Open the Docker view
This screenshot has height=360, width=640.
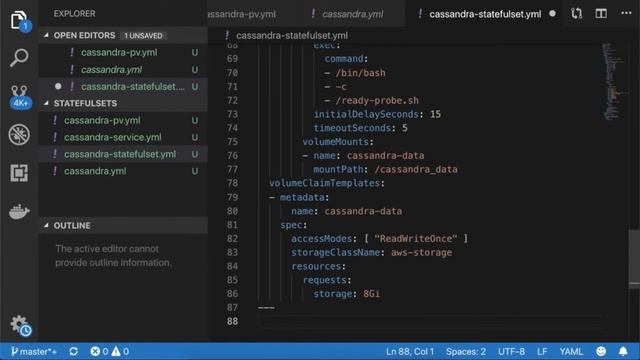[19, 211]
